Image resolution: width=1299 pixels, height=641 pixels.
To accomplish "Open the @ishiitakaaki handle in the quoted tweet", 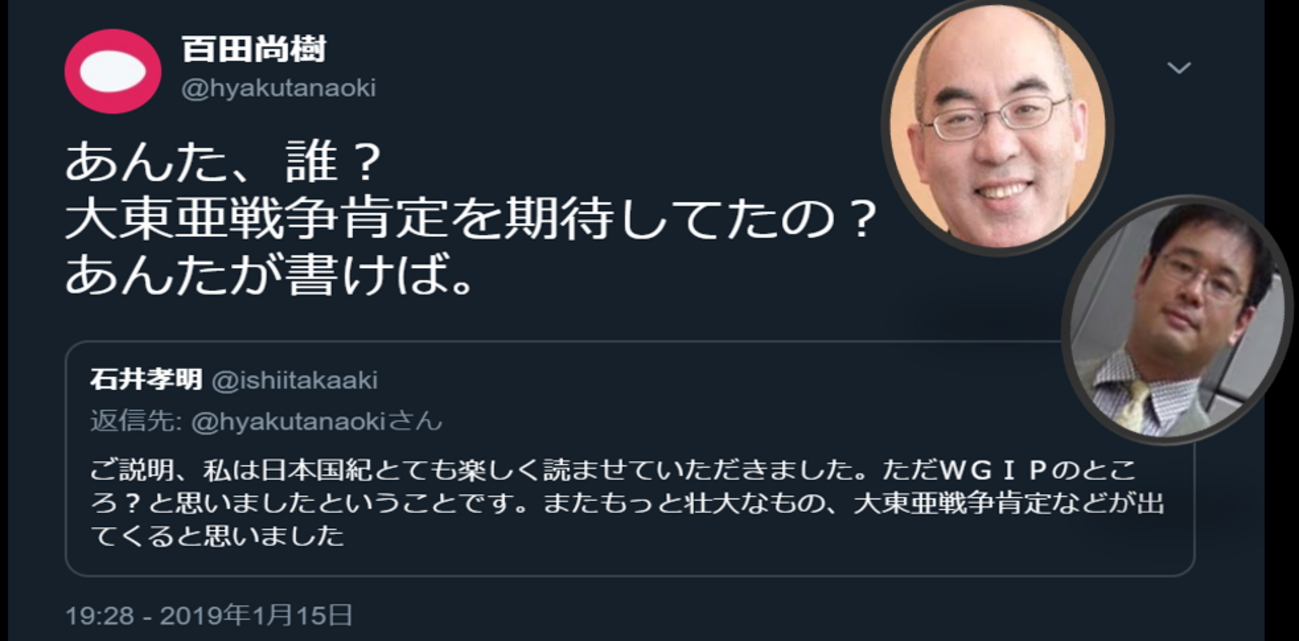I will [293, 380].
